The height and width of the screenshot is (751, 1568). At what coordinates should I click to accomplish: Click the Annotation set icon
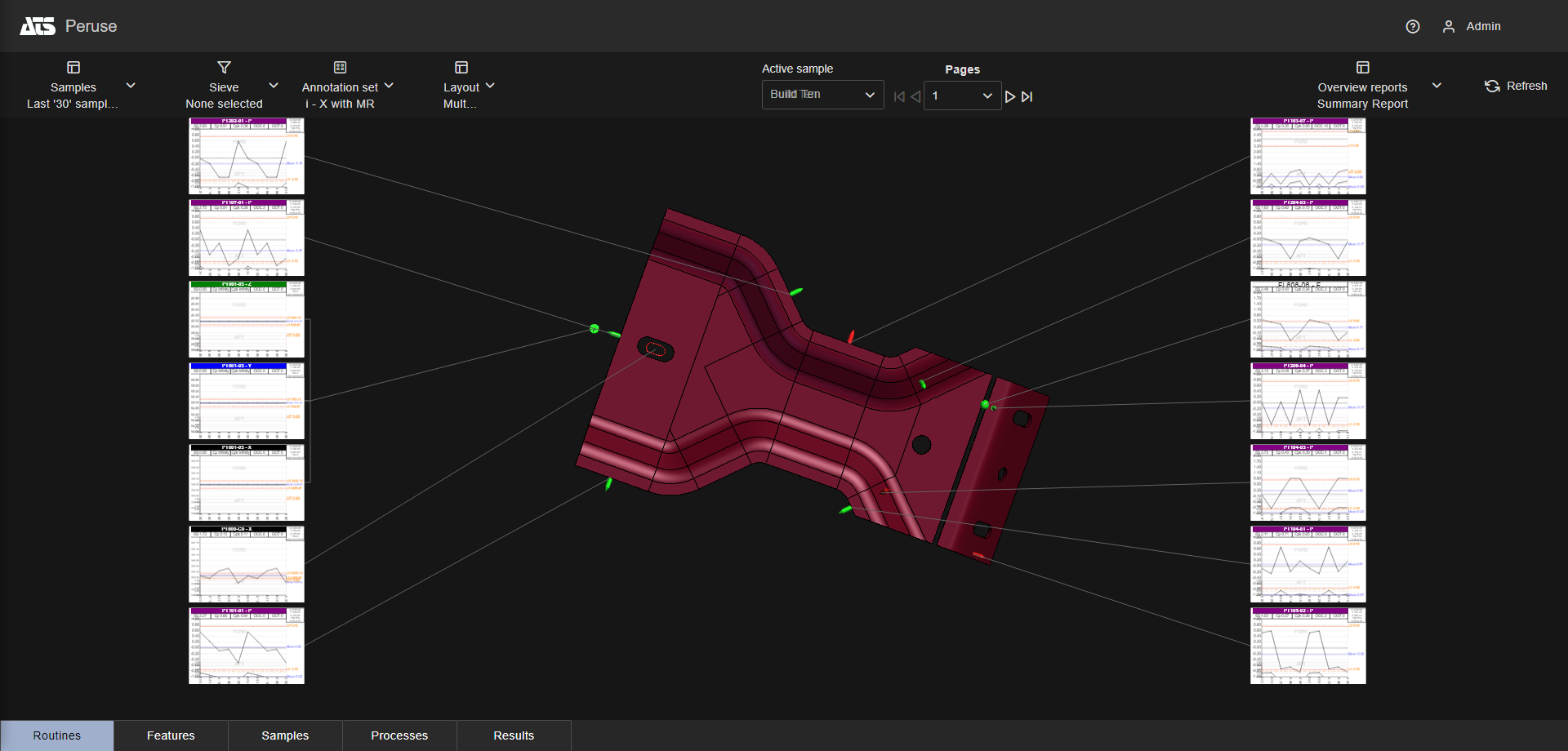click(340, 67)
